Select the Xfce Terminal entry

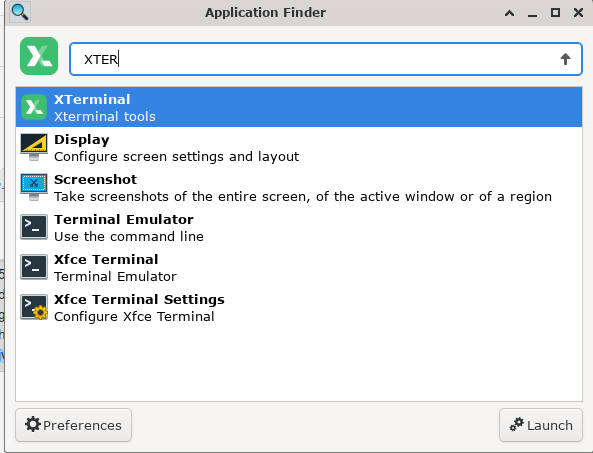click(x=299, y=267)
